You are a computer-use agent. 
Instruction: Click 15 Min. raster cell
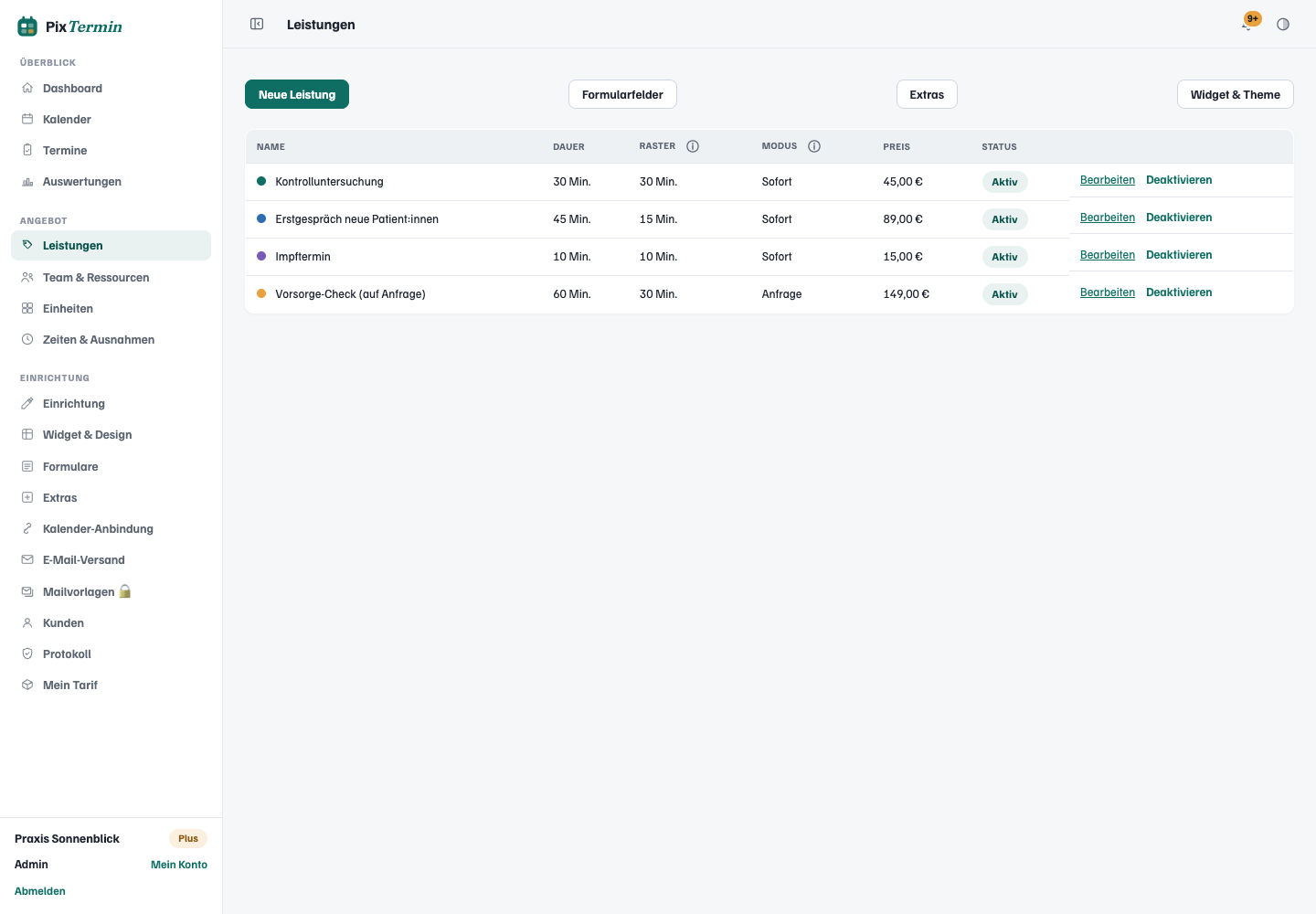point(658,219)
